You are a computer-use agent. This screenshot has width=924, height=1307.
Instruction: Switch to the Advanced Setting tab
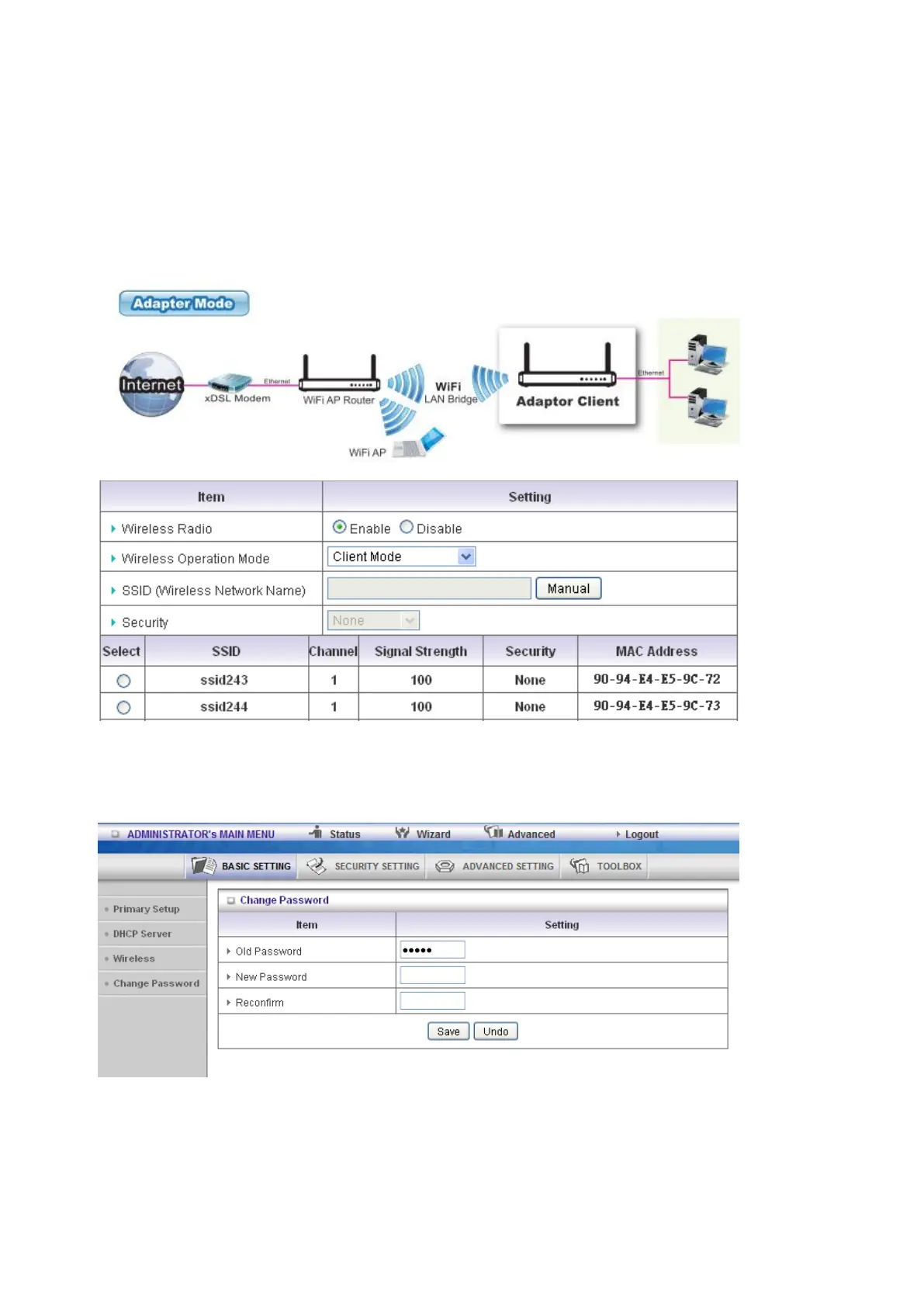493,866
